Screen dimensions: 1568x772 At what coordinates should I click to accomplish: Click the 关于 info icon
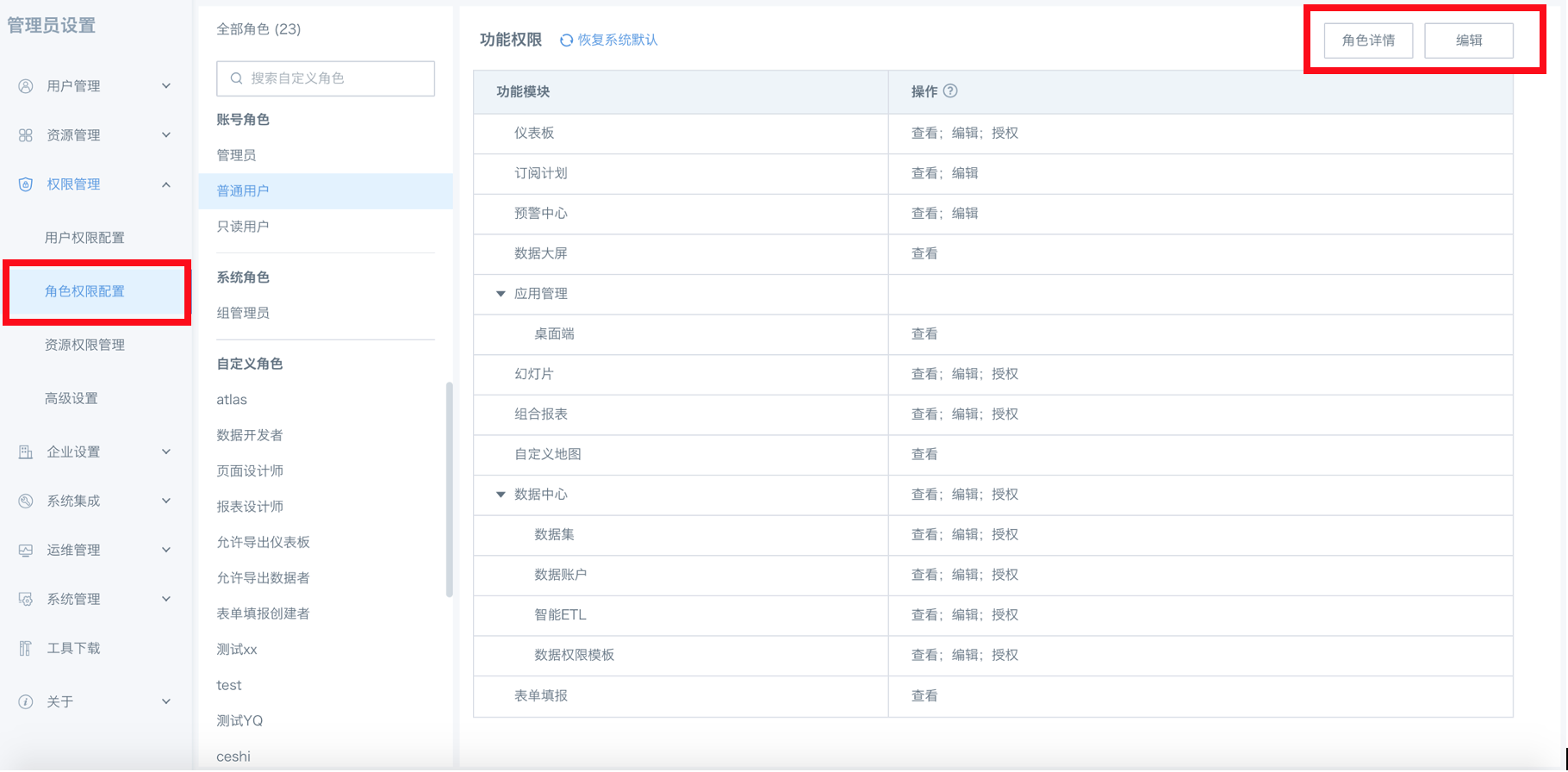coord(26,702)
